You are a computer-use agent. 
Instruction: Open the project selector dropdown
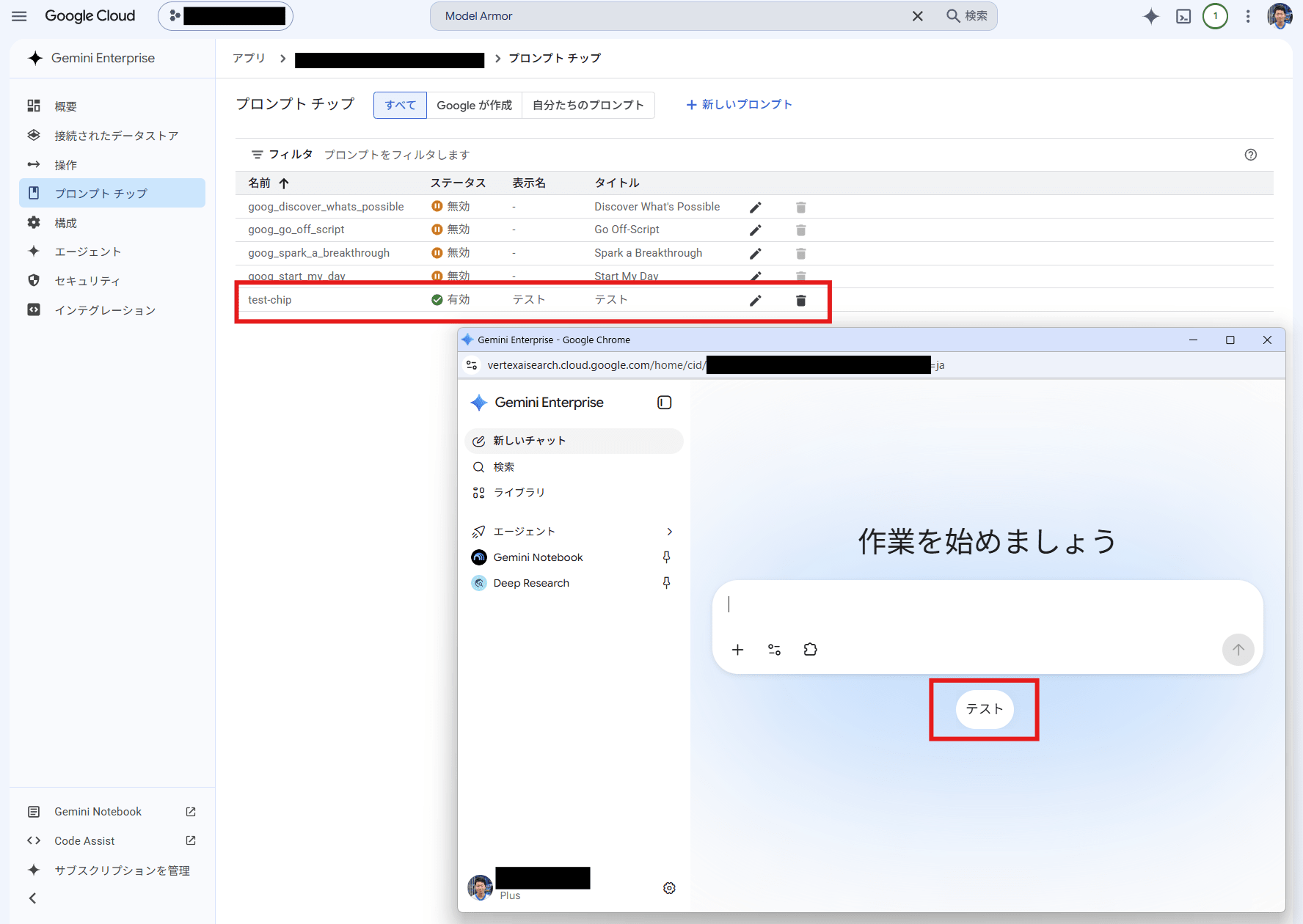225,16
